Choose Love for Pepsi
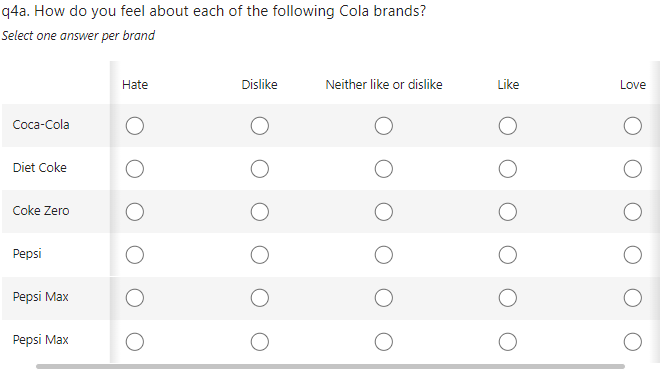Viewport: 672px width, 373px height. (633, 255)
